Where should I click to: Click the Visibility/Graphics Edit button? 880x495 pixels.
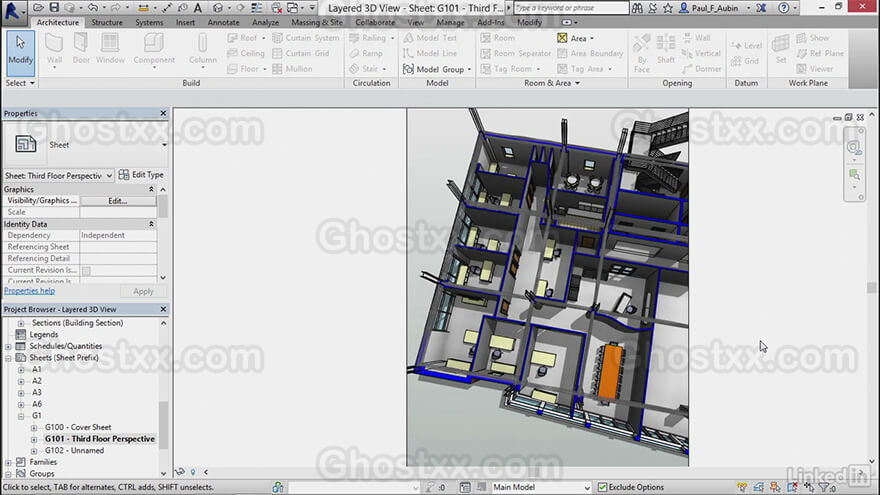pyautogui.click(x=118, y=200)
